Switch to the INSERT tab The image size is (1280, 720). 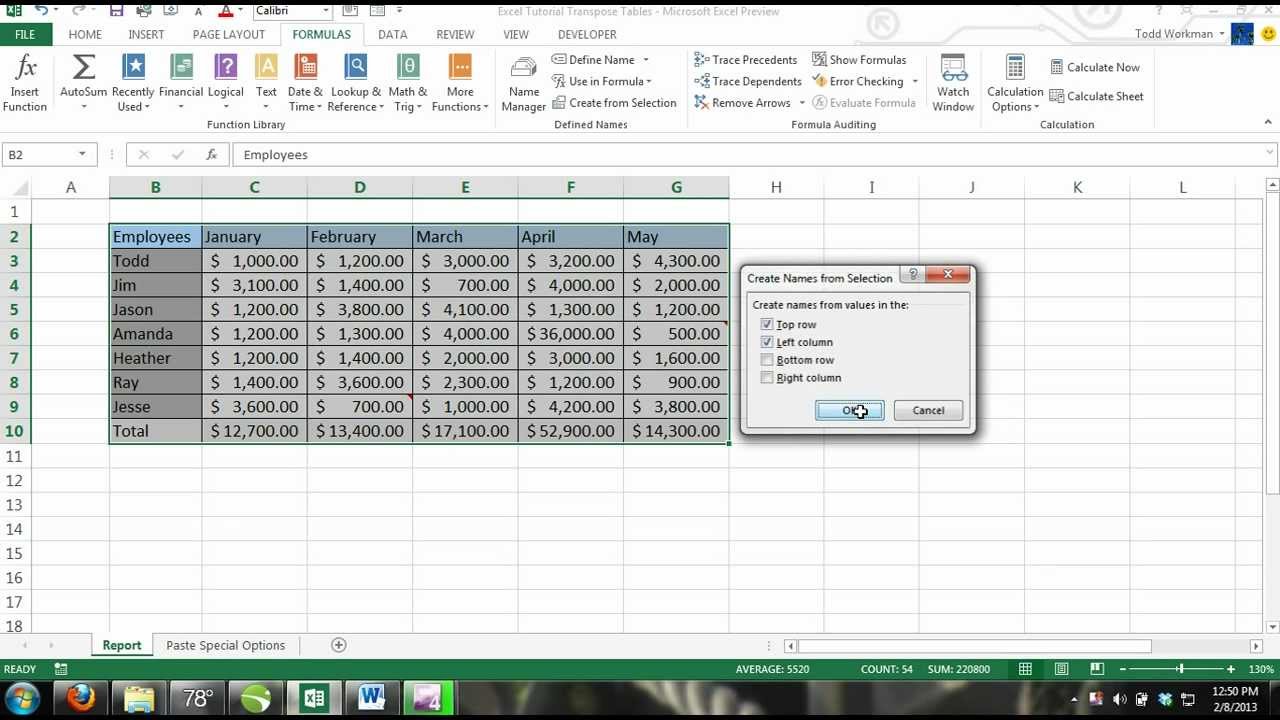click(x=146, y=34)
